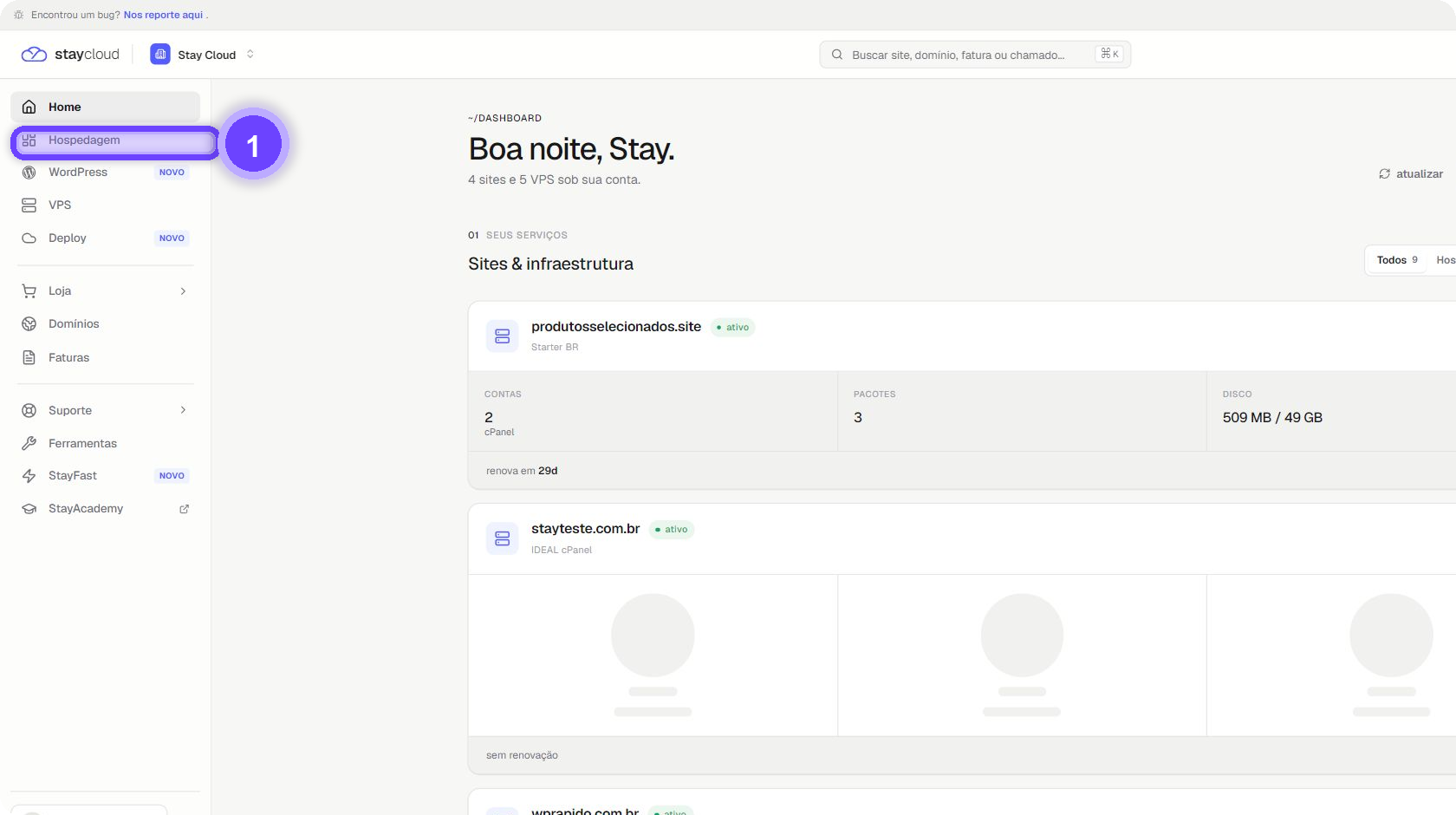
Task: Click the staycloud logo icon
Action: tap(34, 54)
